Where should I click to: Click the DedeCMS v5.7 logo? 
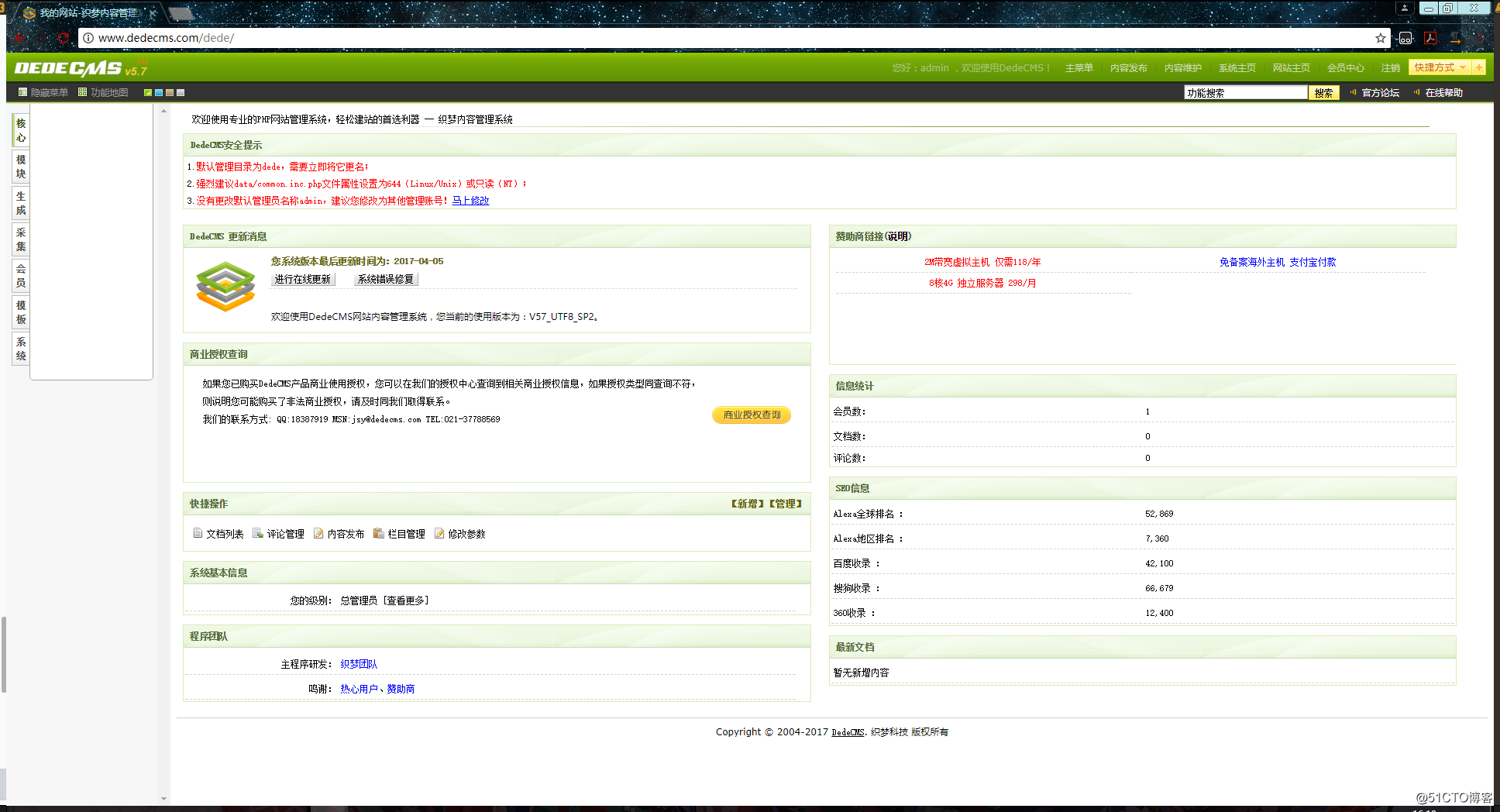click(81, 68)
